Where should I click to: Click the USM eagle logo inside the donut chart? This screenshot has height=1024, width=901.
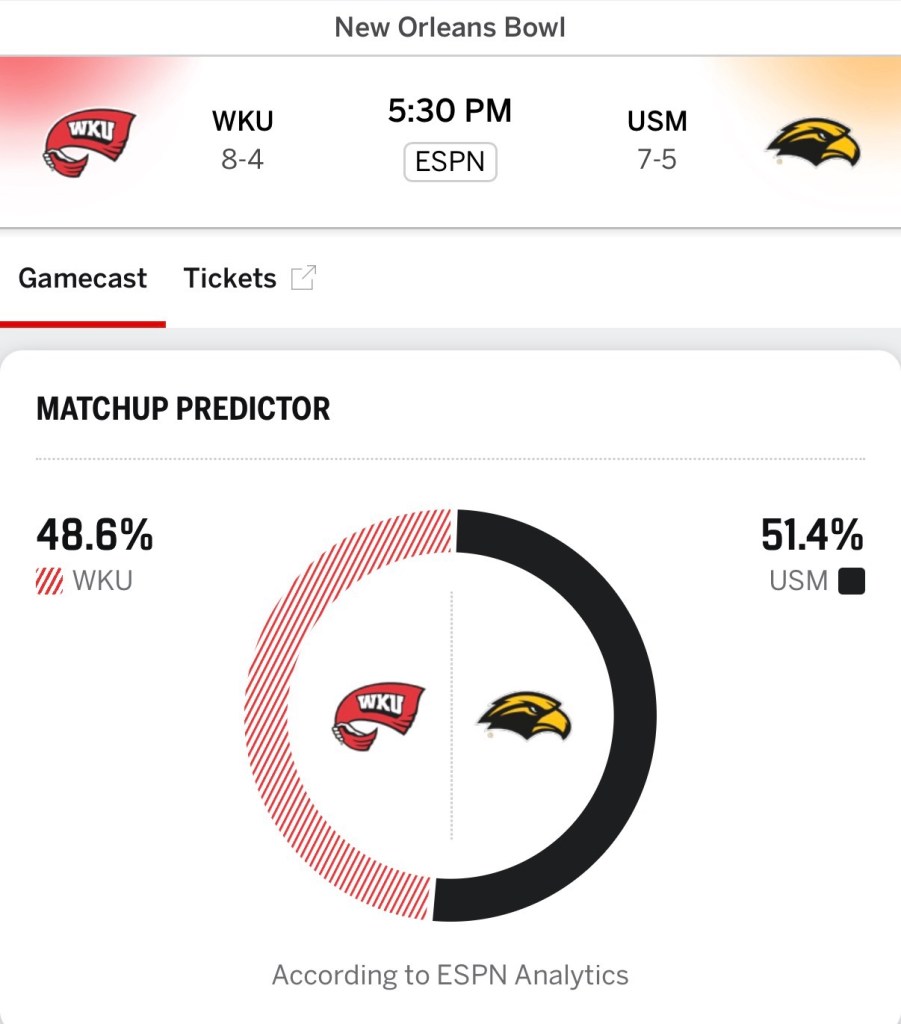523,716
